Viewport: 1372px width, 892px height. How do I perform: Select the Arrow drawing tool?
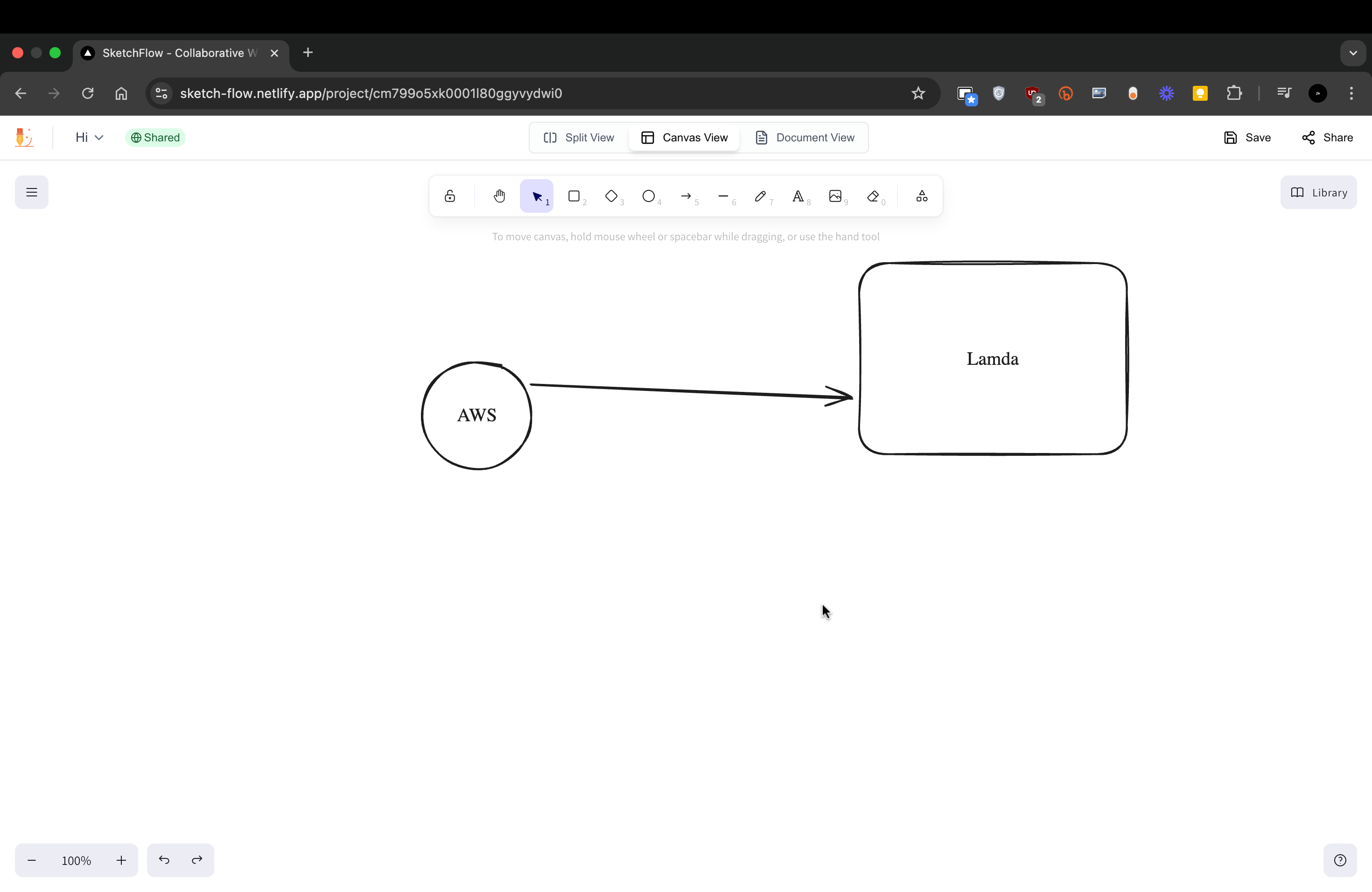click(686, 196)
